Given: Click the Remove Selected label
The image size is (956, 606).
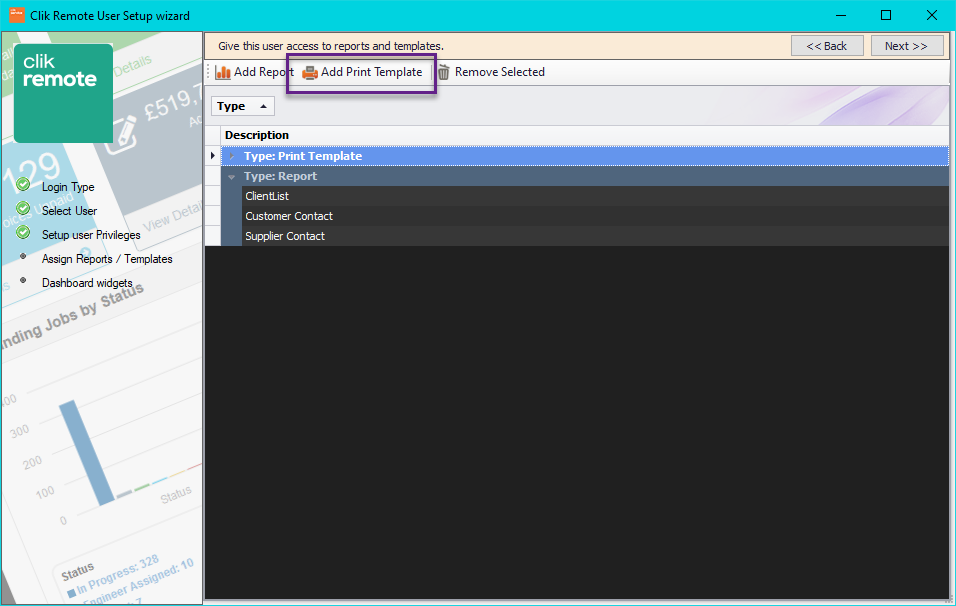Looking at the screenshot, I should tap(499, 72).
